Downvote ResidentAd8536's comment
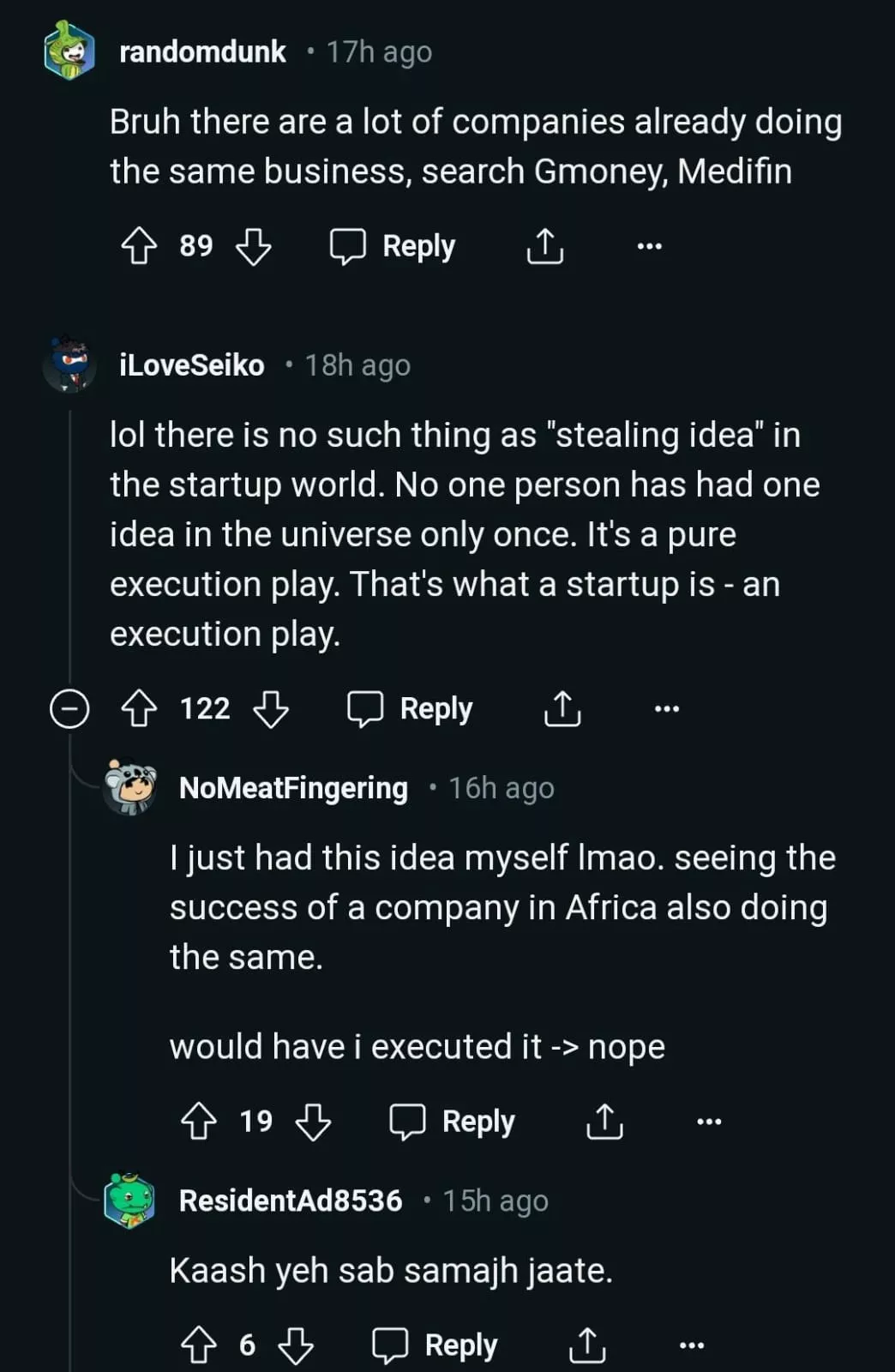The width and height of the screenshot is (895, 1372). pyautogui.click(x=296, y=1345)
